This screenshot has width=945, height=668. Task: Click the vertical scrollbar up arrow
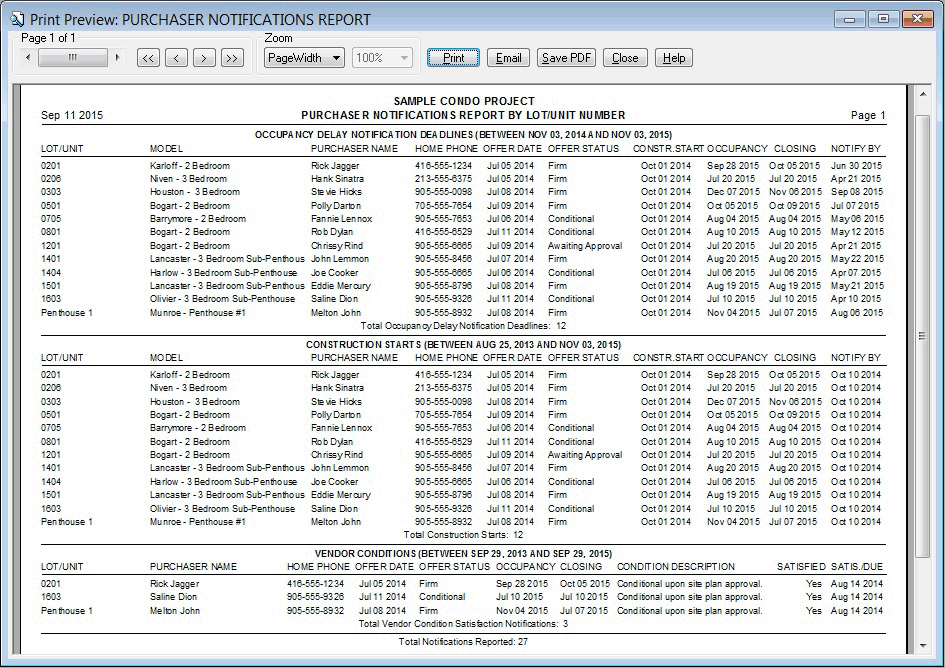(923, 95)
